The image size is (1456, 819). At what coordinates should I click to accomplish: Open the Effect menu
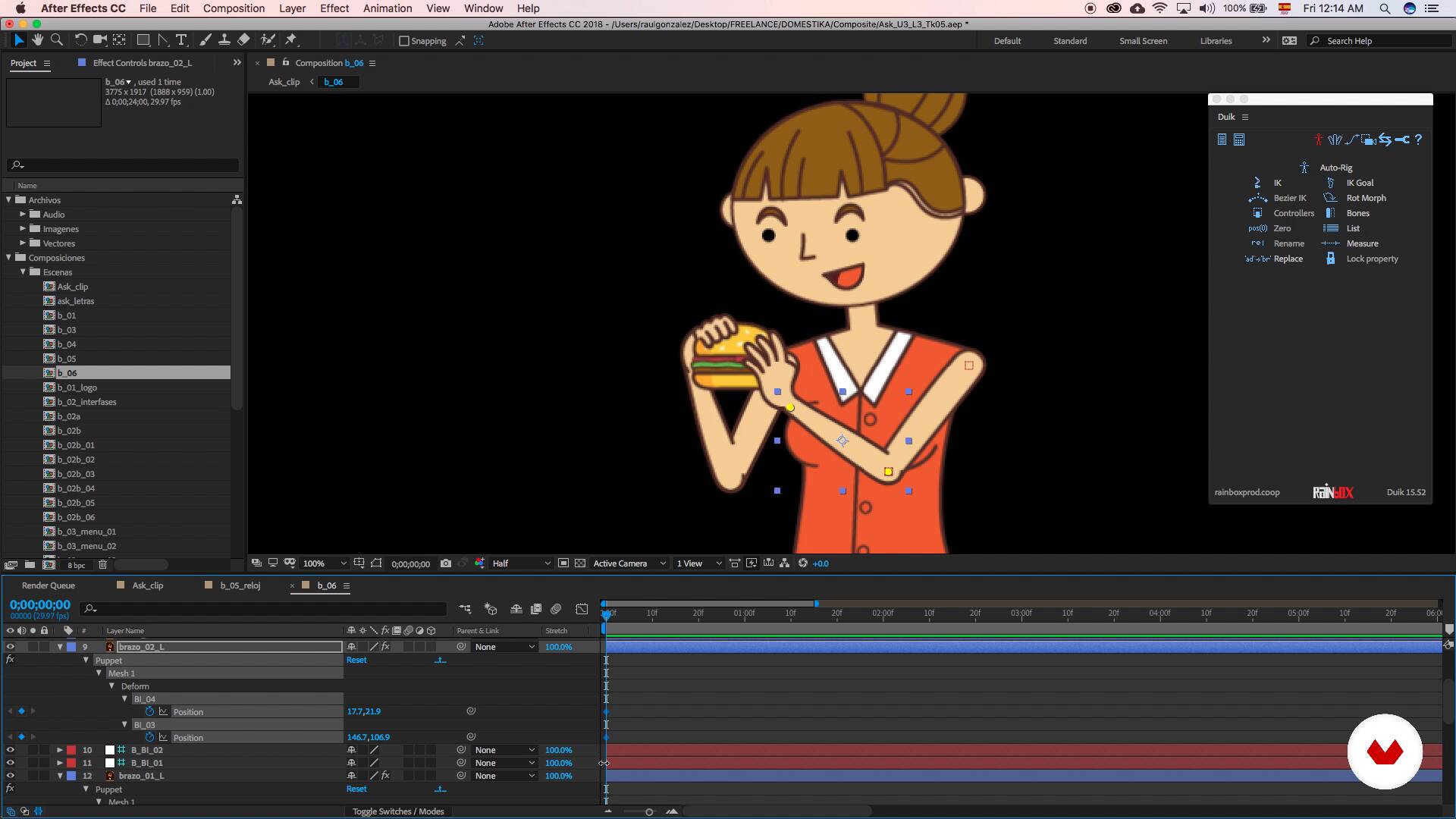coord(334,8)
